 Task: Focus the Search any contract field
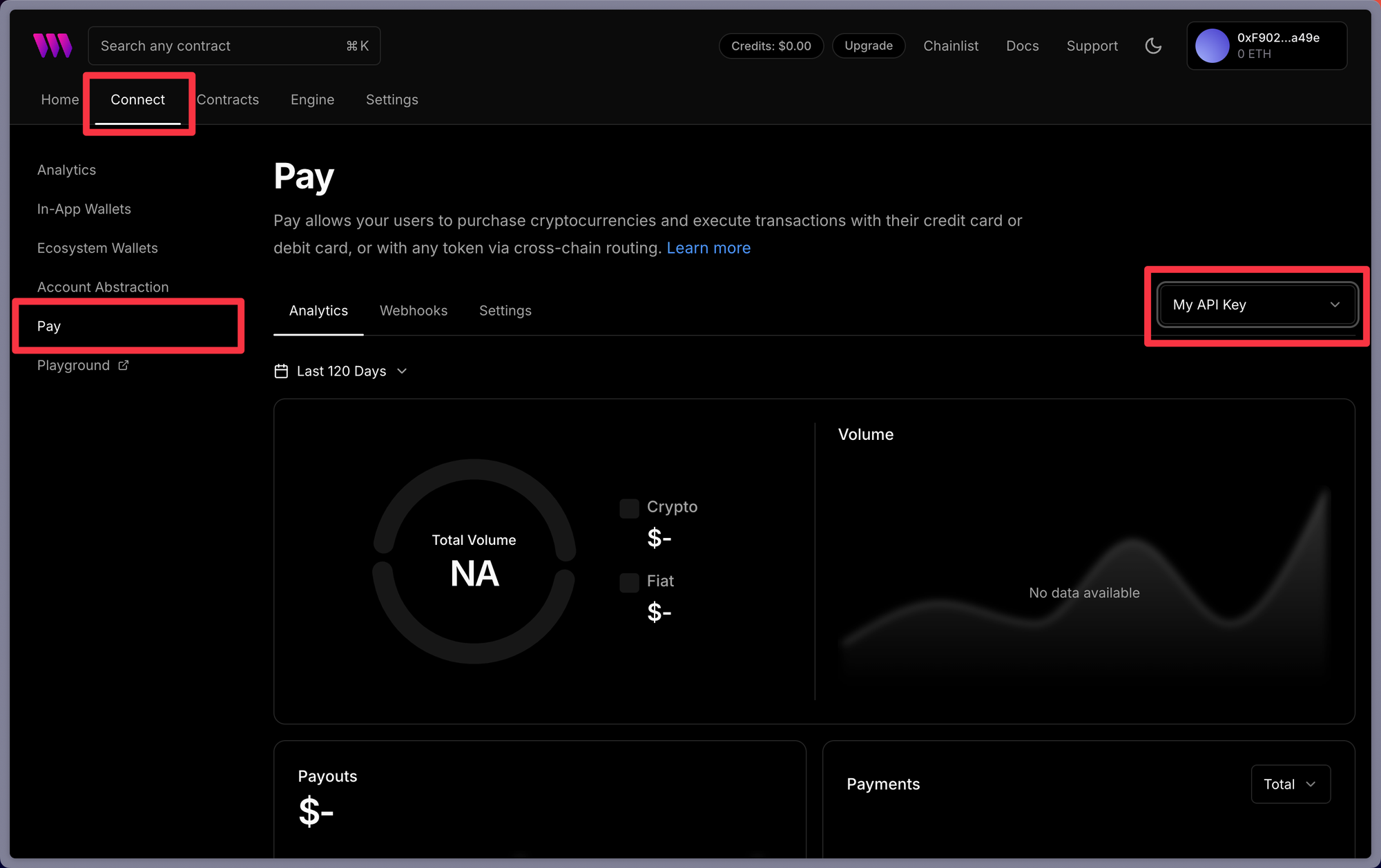click(x=221, y=46)
